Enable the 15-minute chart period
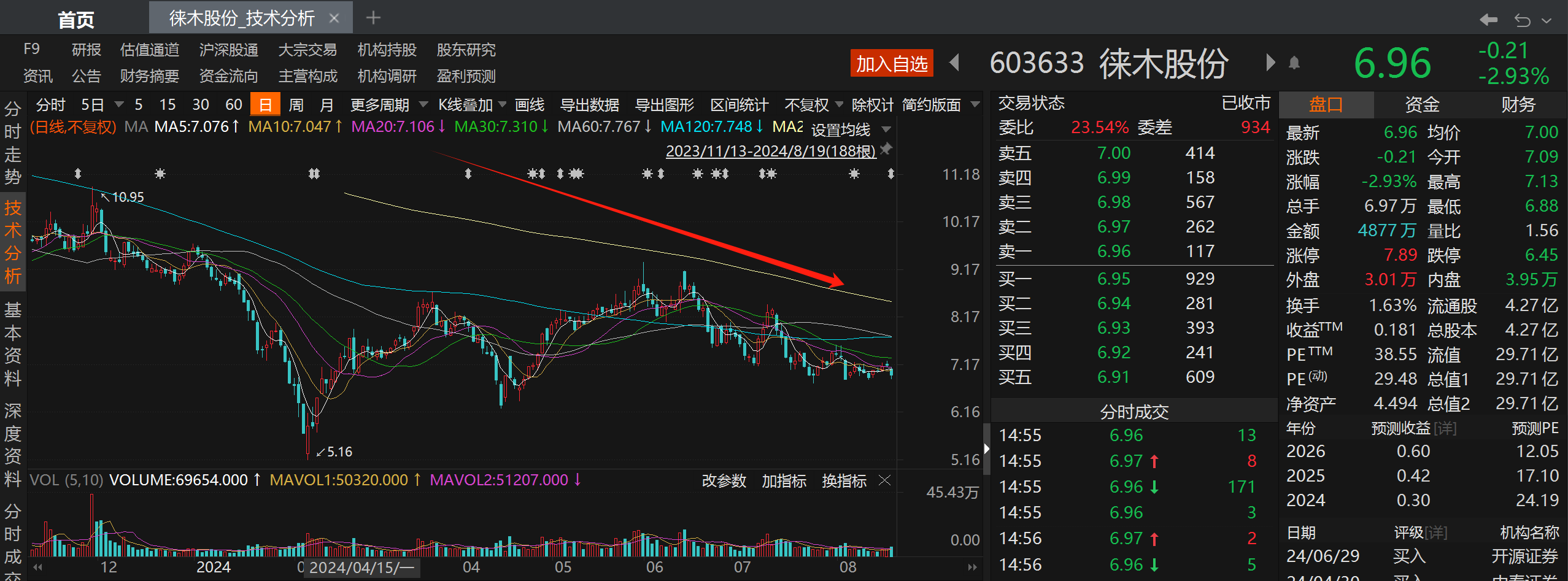1568x581 pixels. [x=167, y=104]
